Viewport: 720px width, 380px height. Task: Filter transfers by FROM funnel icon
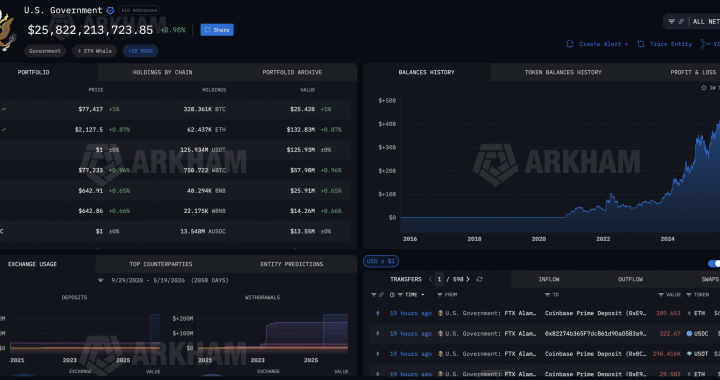[x=440, y=295]
